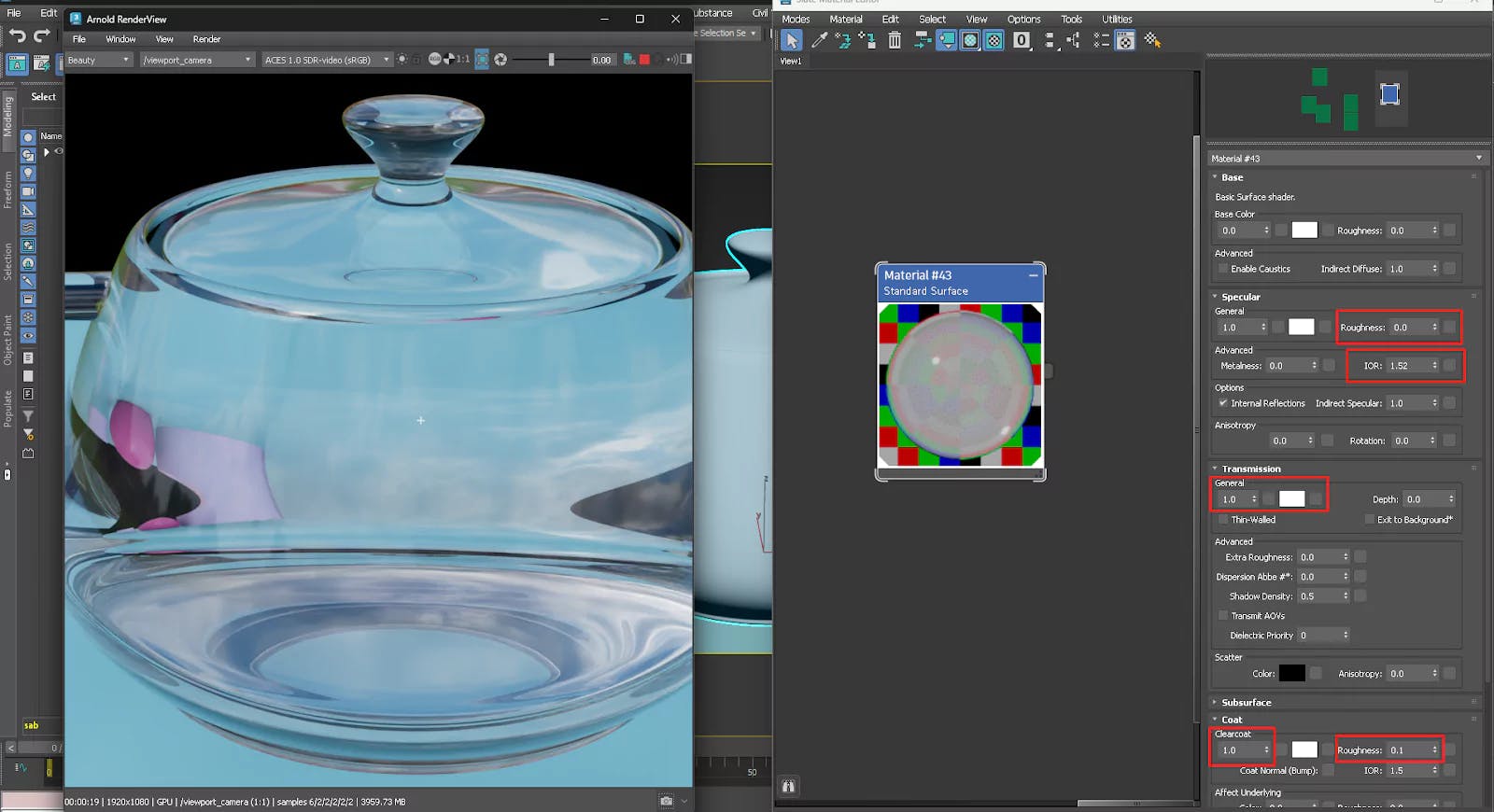Viewport: 1494px width, 812px height.
Task: Click the Scatter Color black swatch
Action: tap(1291, 673)
